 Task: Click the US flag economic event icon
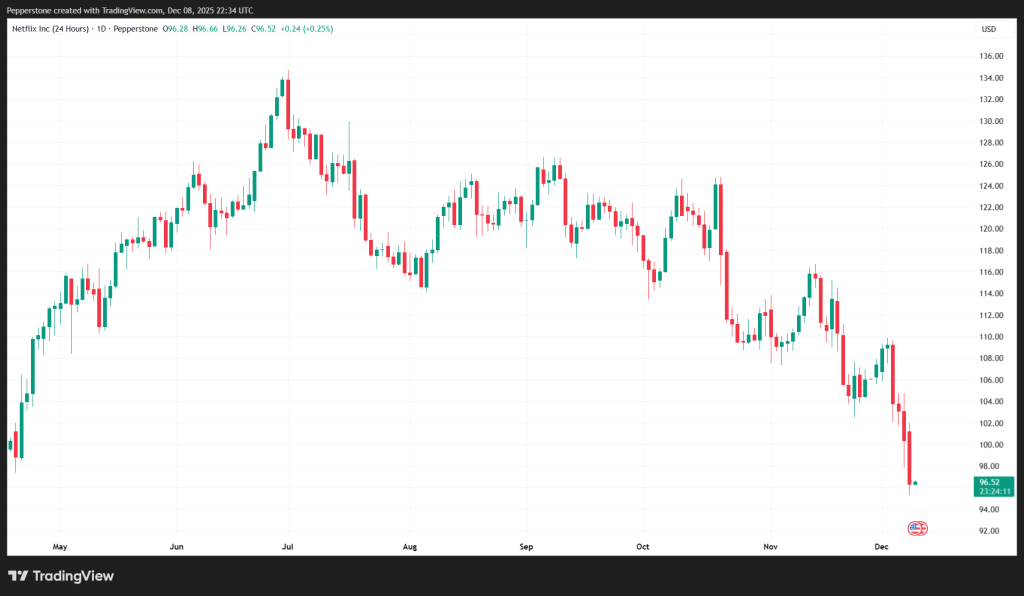coord(917,528)
